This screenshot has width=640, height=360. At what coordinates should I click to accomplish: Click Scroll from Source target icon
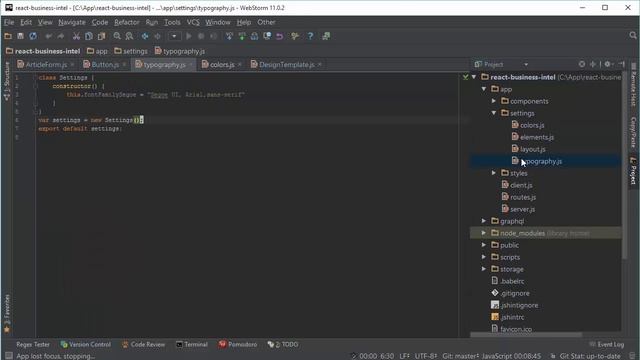click(x=582, y=64)
